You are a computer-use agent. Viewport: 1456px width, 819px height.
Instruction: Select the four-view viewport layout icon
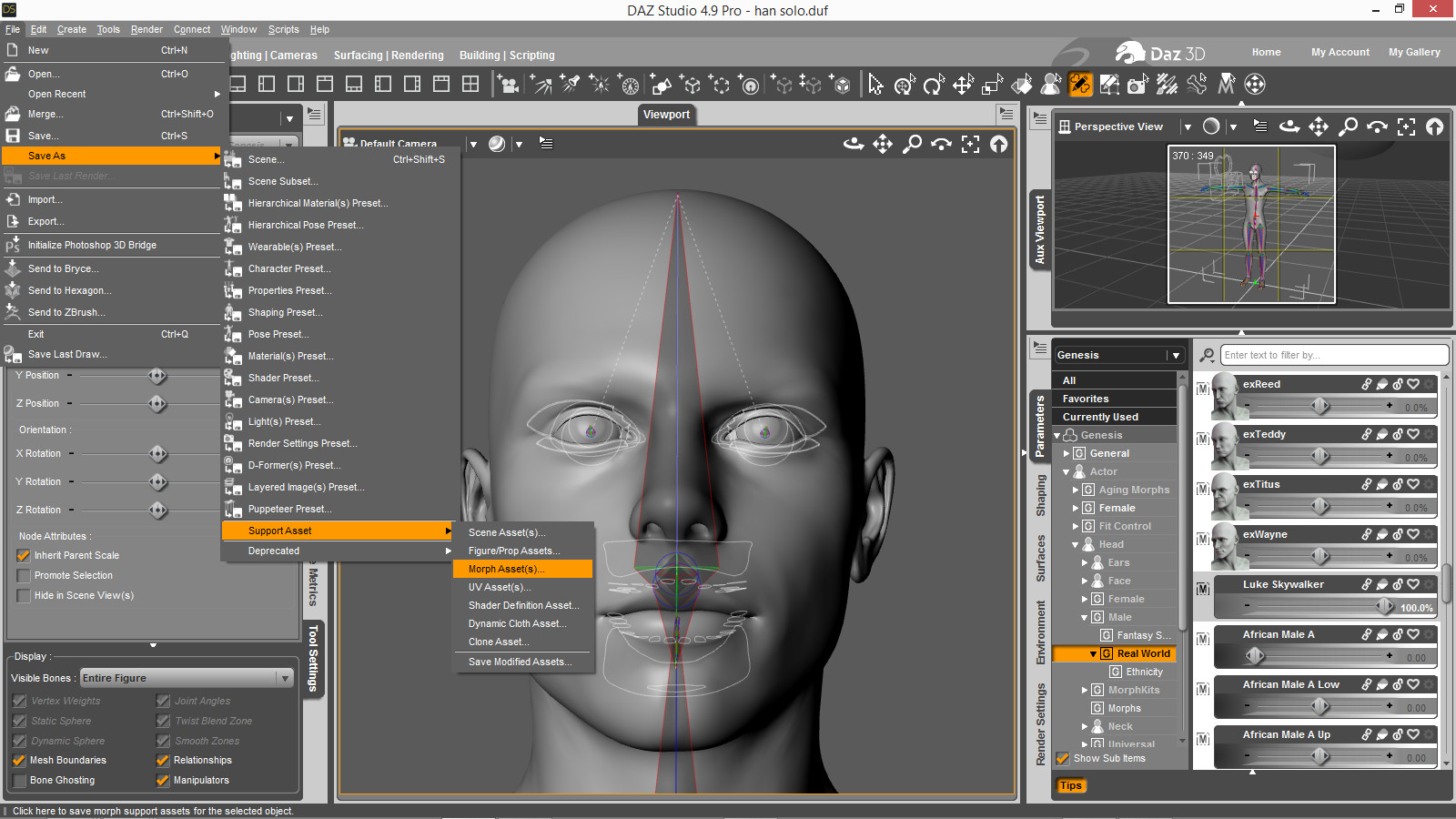[x=470, y=85]
